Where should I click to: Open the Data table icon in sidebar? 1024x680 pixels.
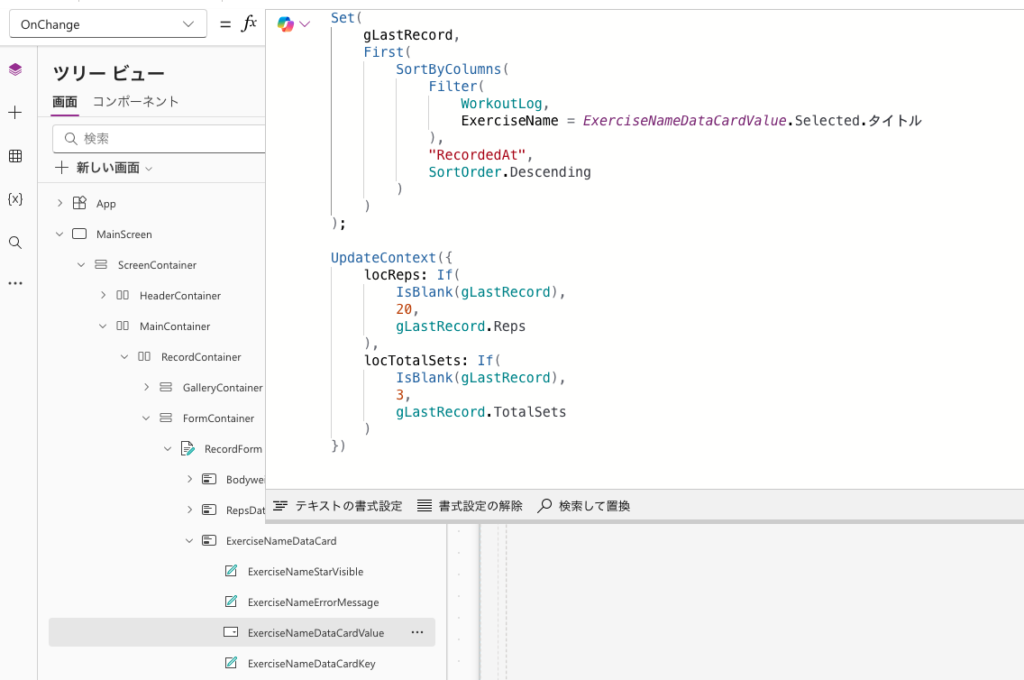click(15, 155)
